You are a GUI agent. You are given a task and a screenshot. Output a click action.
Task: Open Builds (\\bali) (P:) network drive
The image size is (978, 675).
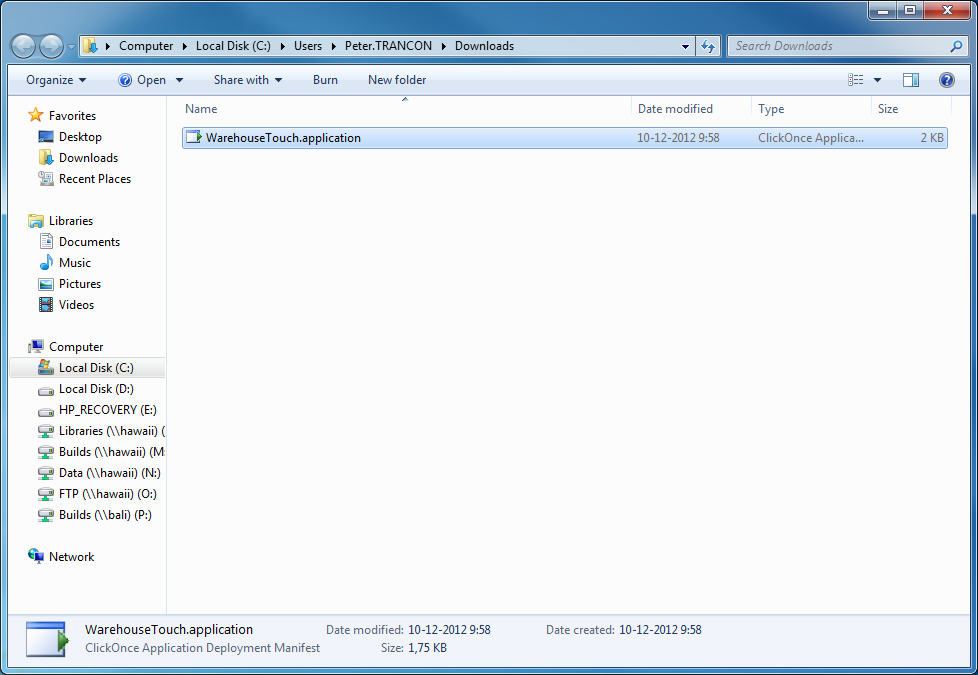coord(105,515)
